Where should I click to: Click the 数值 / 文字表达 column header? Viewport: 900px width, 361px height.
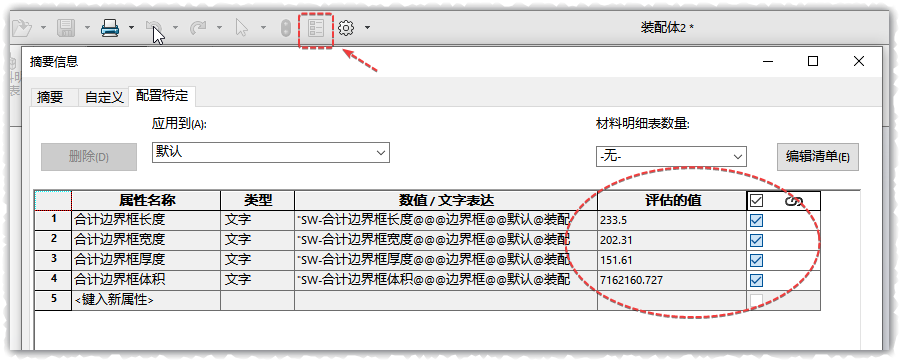[446, 200]
